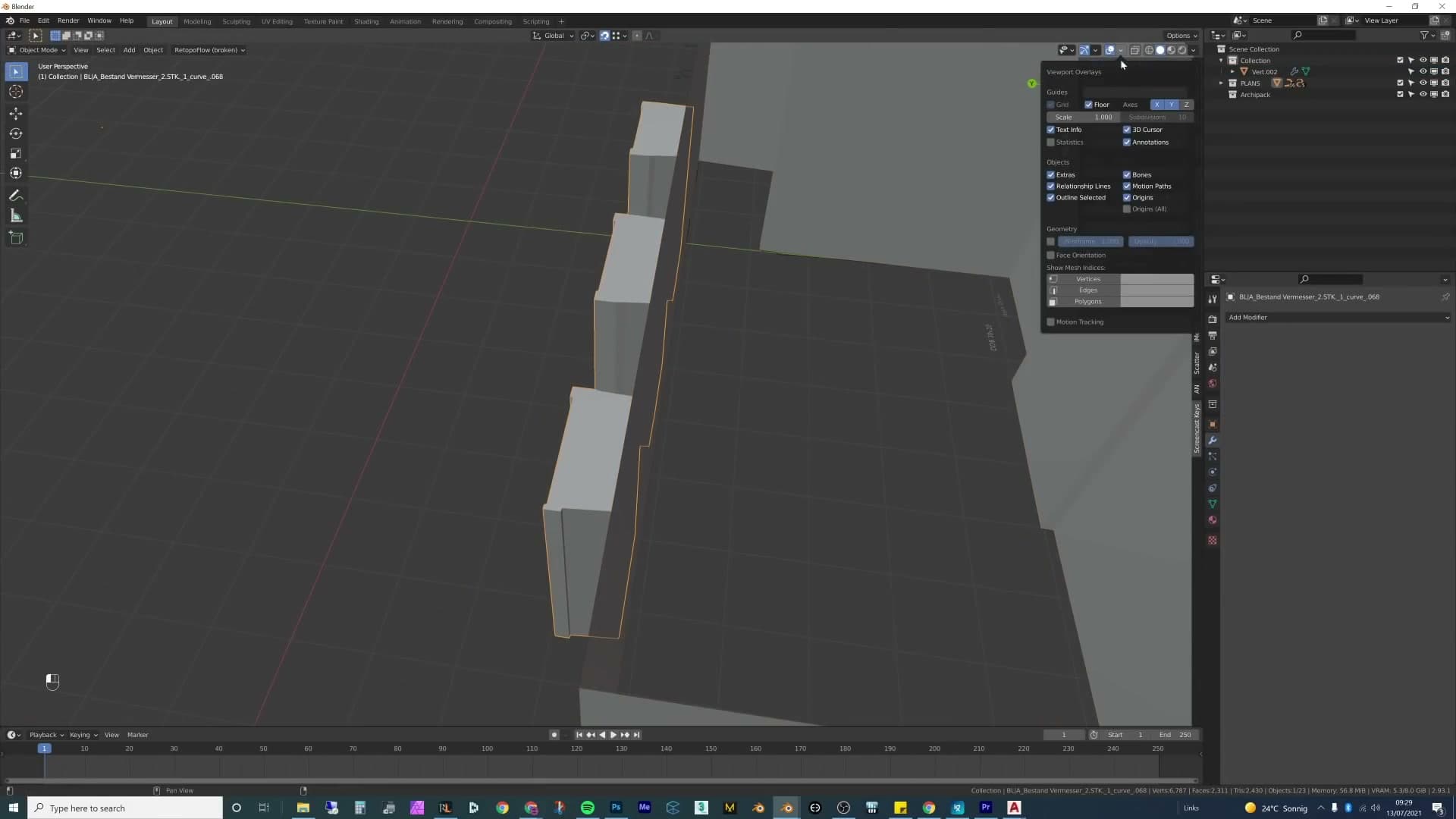Click the Polygons mesh indices button
The width and height of the screenshot is (1456, 819).
tap(1084, 302)
